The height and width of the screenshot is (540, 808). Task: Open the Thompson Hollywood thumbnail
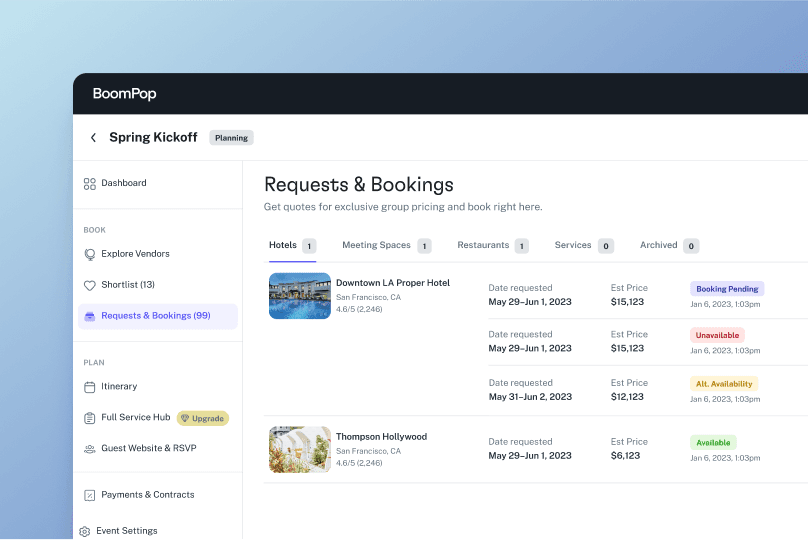tap(300, 449)
